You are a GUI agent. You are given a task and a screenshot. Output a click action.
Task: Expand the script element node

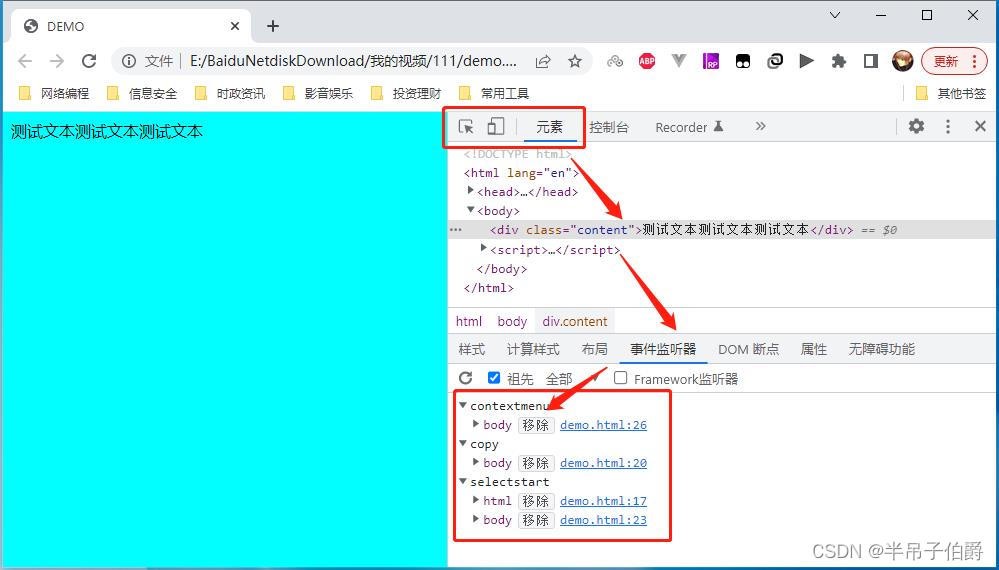tap(484, 248)
